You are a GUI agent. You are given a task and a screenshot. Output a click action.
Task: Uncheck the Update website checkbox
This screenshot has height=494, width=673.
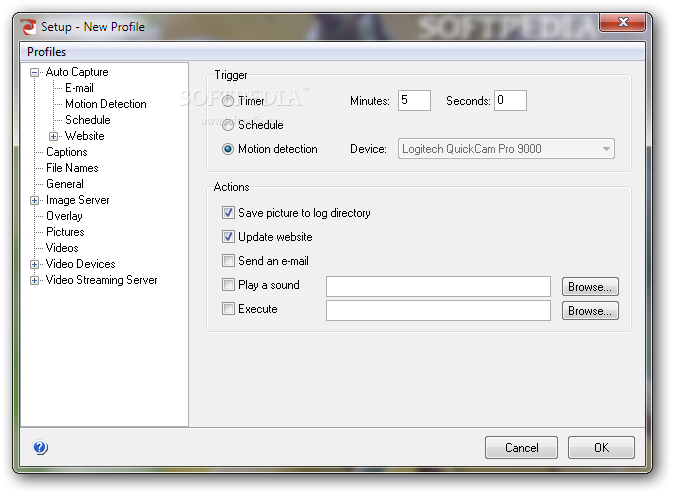click(228, 236)
